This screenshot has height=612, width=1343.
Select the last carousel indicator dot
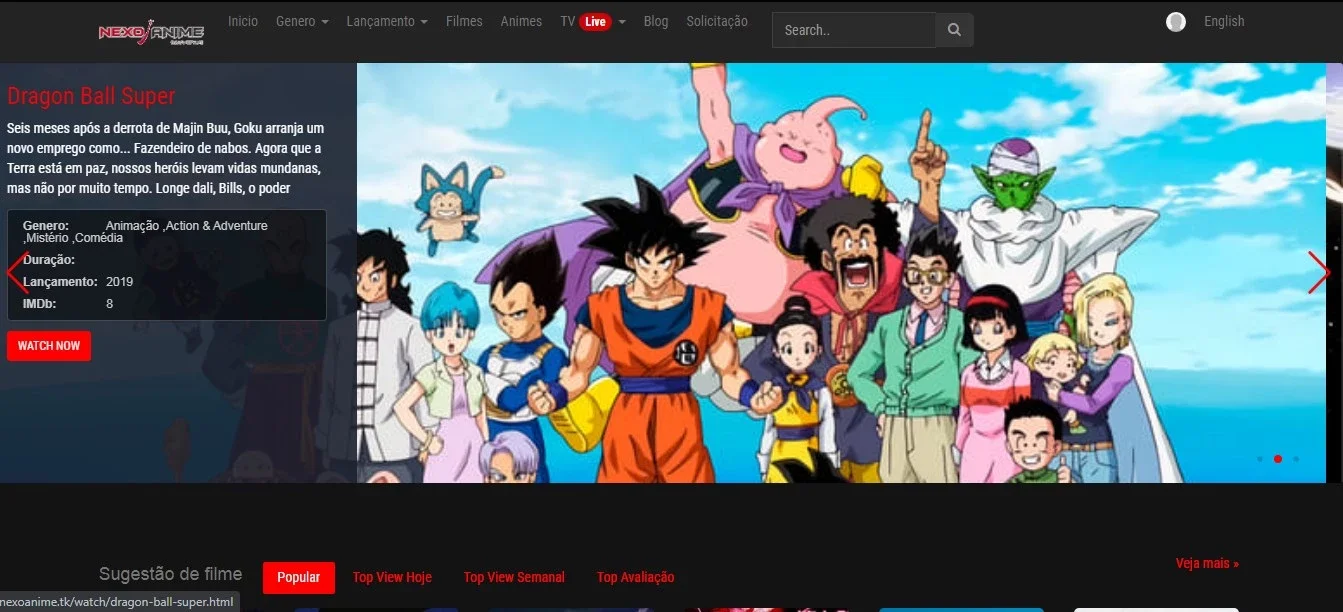(x=1296, y=459)
